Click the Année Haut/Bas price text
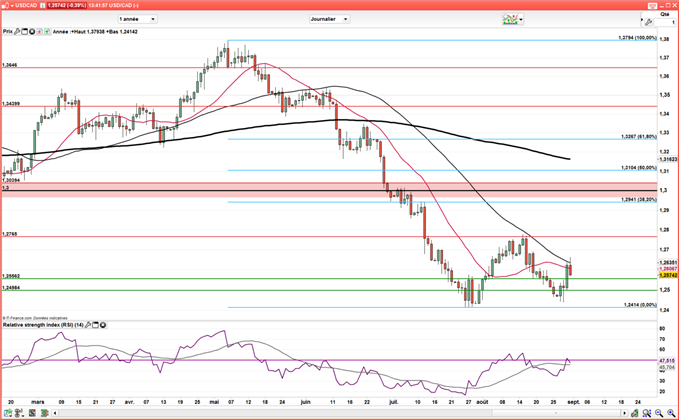Screen dimensions: 679x420 pos(95,32)
